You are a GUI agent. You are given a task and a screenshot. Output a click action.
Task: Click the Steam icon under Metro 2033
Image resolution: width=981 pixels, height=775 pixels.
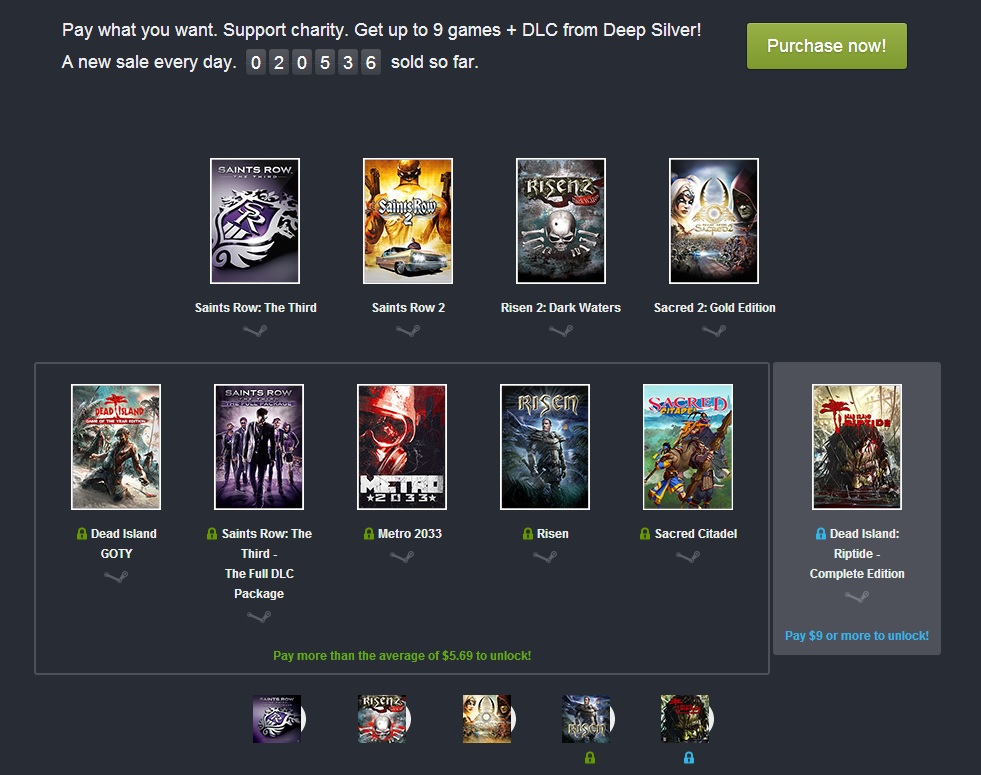coord(402,557)
